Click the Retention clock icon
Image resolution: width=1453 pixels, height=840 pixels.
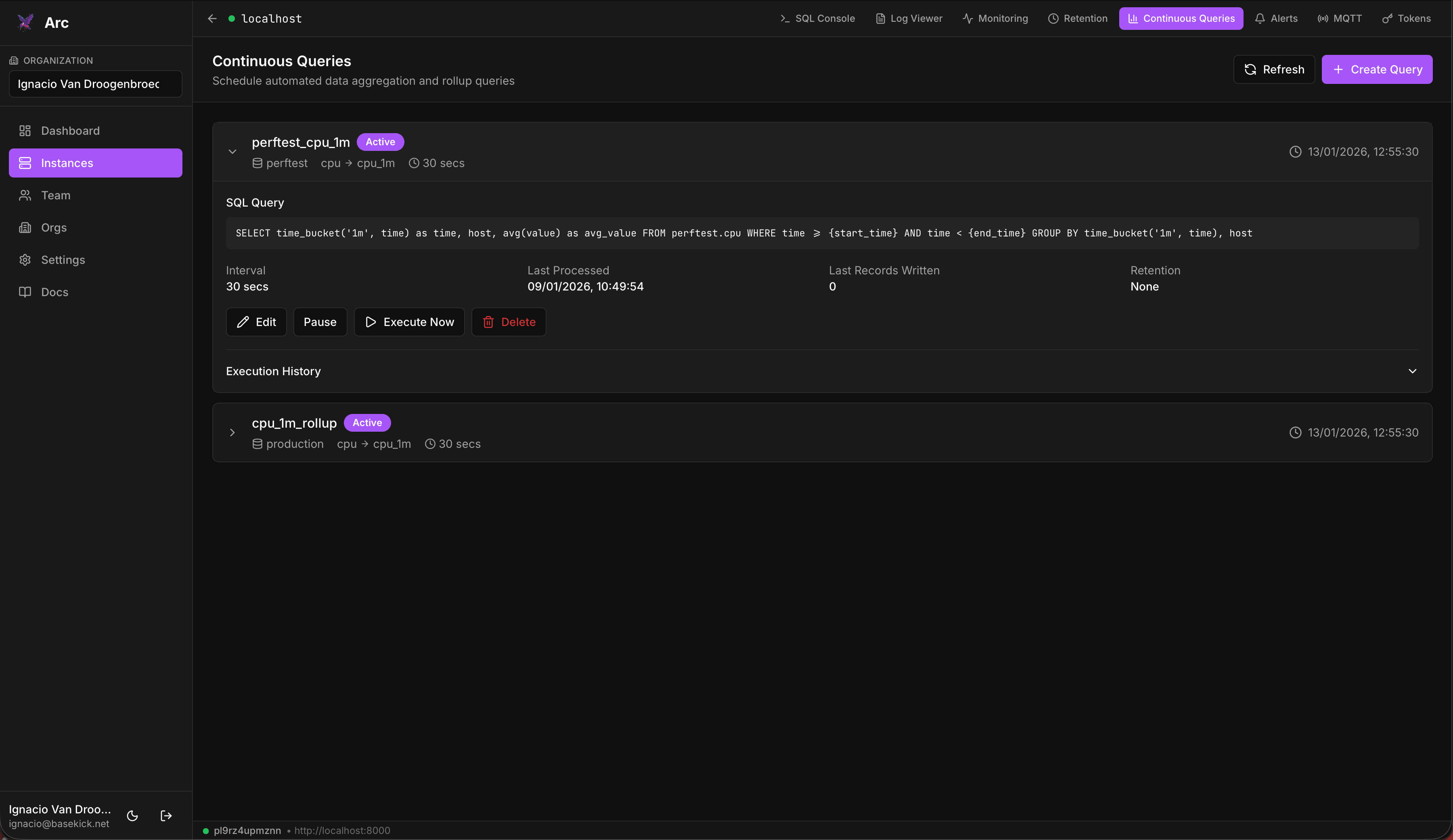[1053, 19]
